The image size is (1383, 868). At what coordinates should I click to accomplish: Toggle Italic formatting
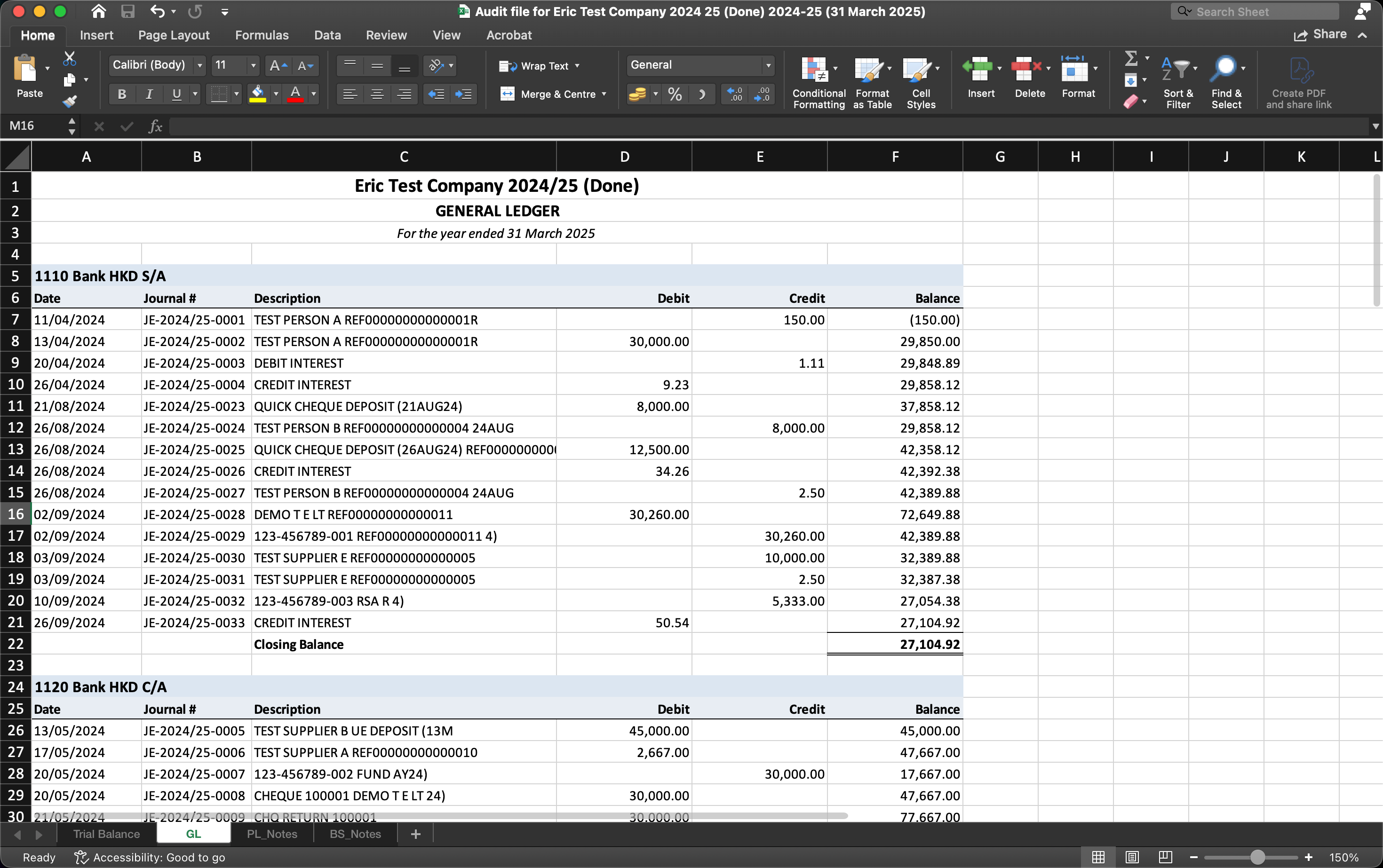(149, 94)
